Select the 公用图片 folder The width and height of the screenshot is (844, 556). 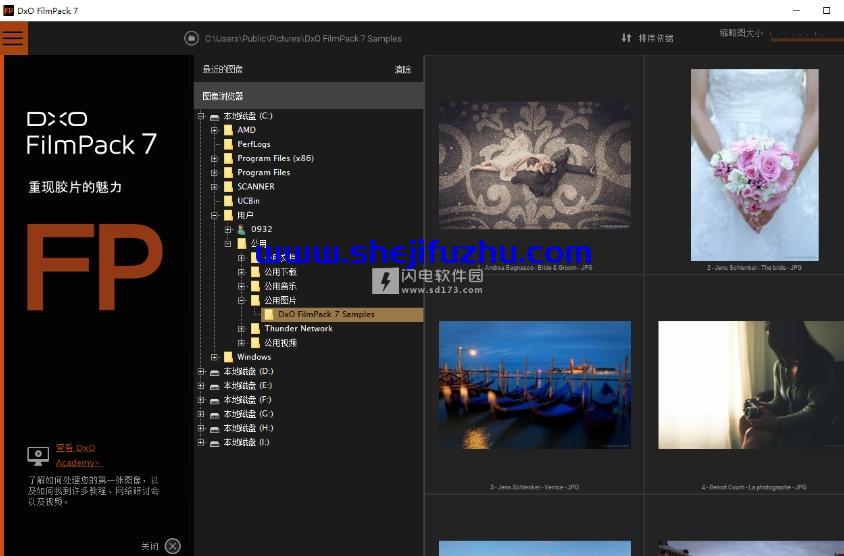(x=280, y=300)
